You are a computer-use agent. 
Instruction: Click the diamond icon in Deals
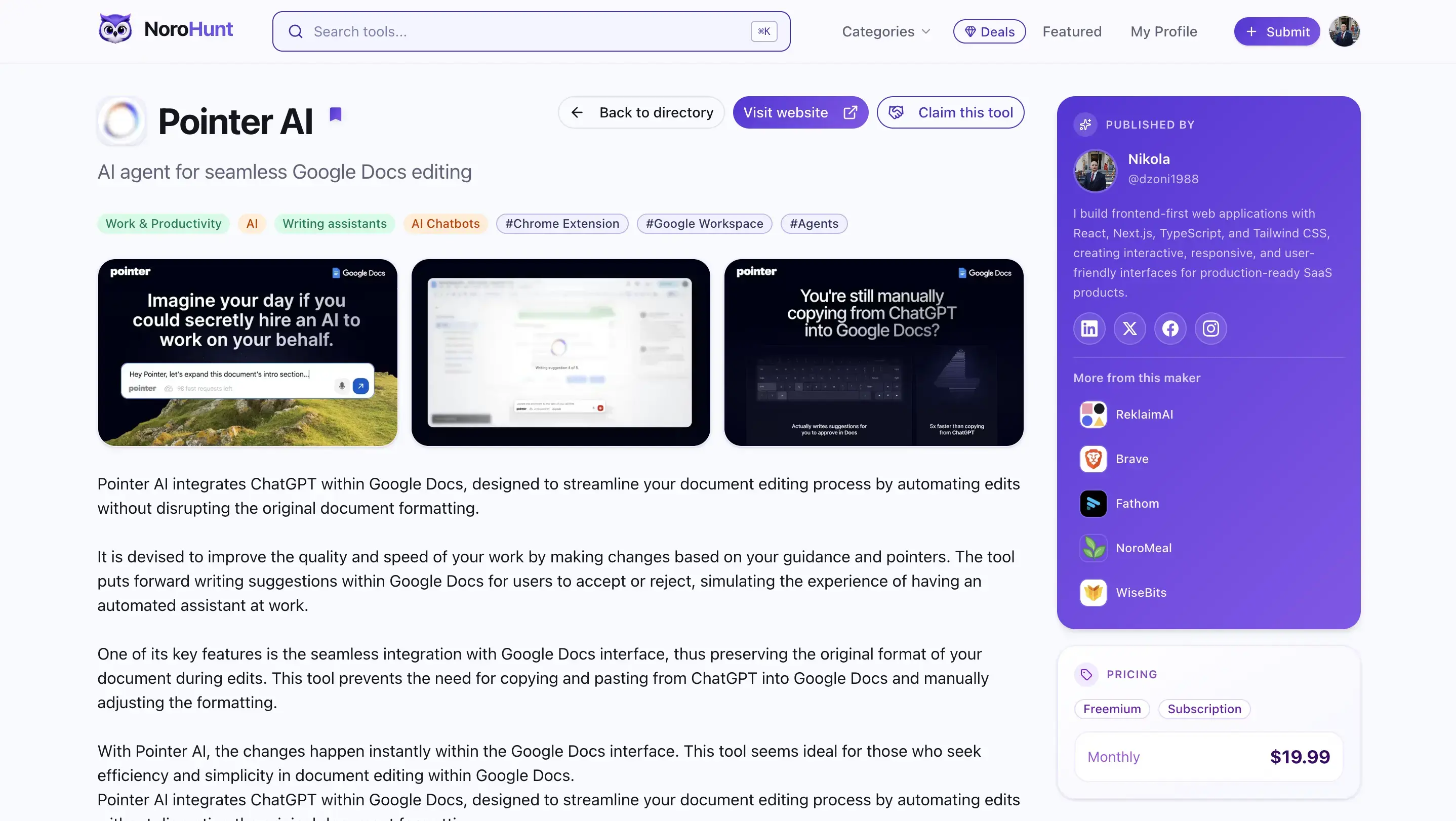pos(970,32)
